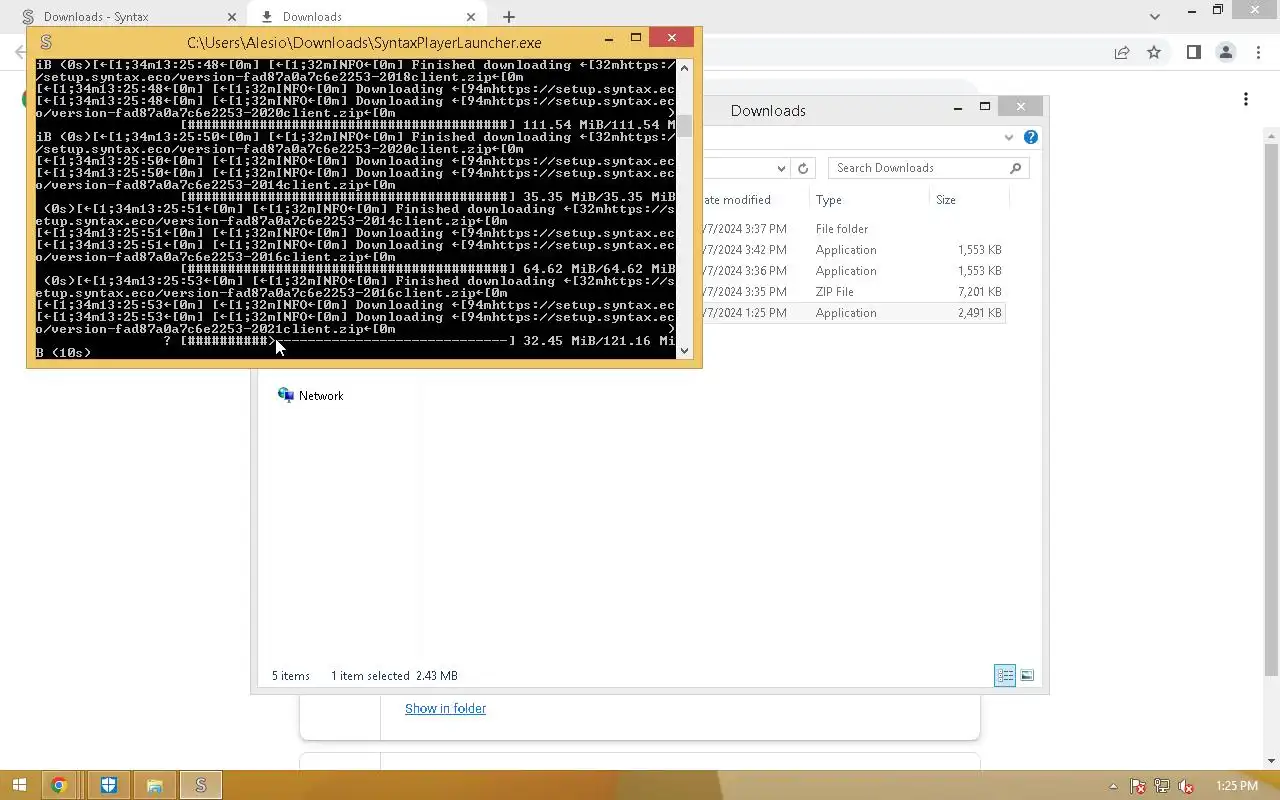Switch Explorer to Details view
Image resolution: width=1280 pixels, height=800 pixels.
pos(1005,676)
